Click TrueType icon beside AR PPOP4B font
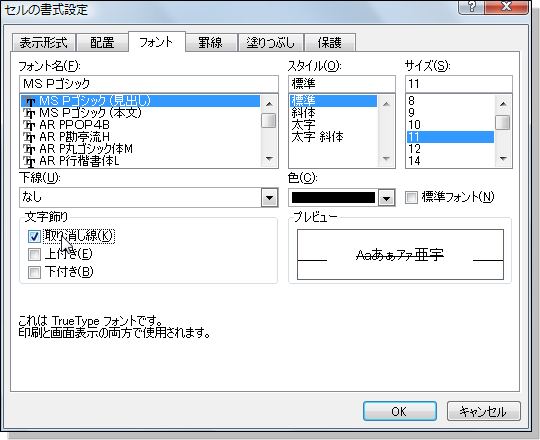540x440 pixels. point(29,125)
